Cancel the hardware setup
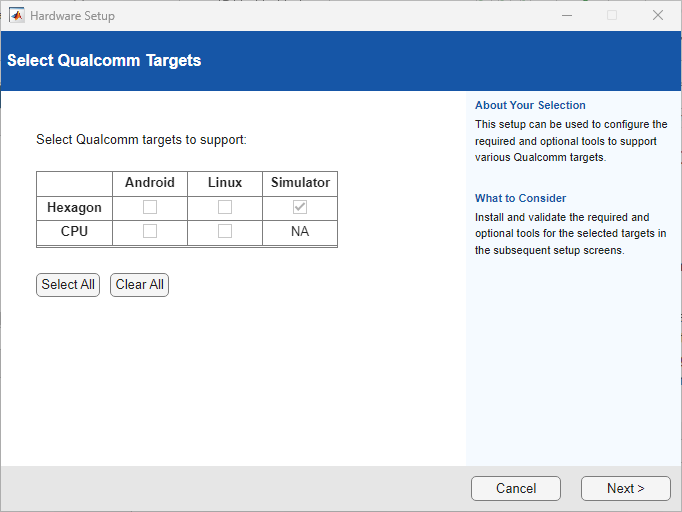This screenshot has height=512, width=682. 516,488
